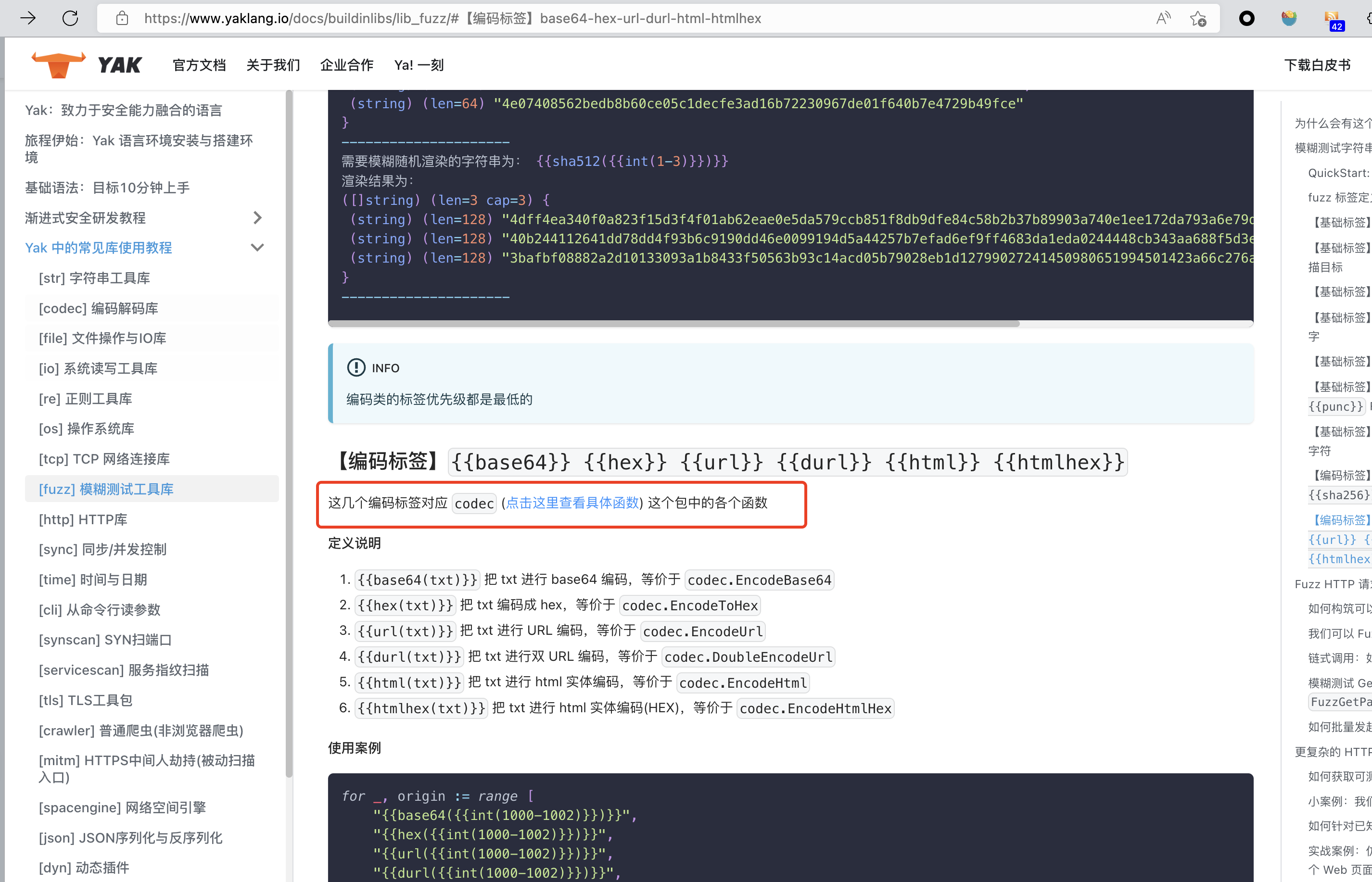Open the fruit-bowl browser extension
The width and height of the screenshot is (1372, 882).
1289,18
